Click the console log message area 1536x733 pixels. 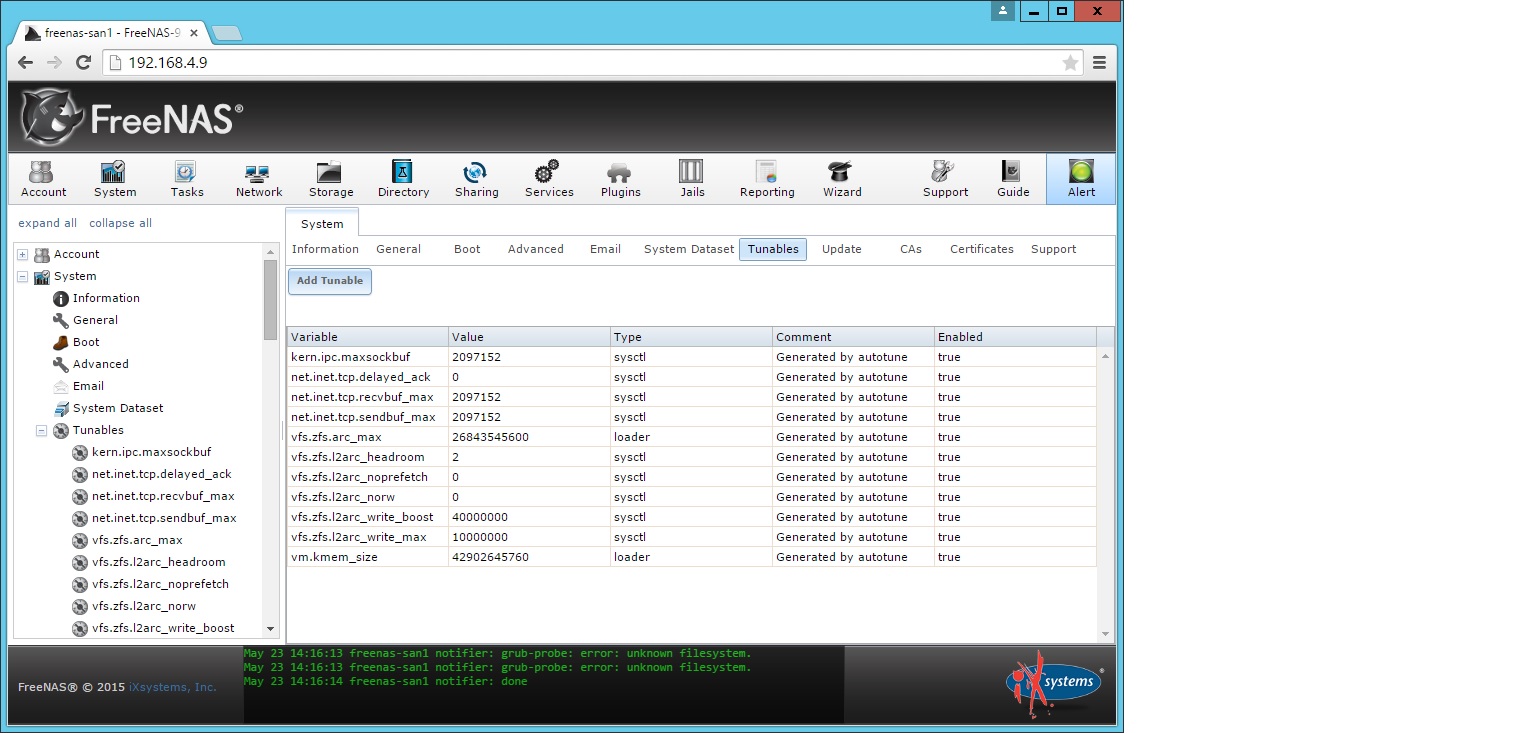[x=544, y=684]
